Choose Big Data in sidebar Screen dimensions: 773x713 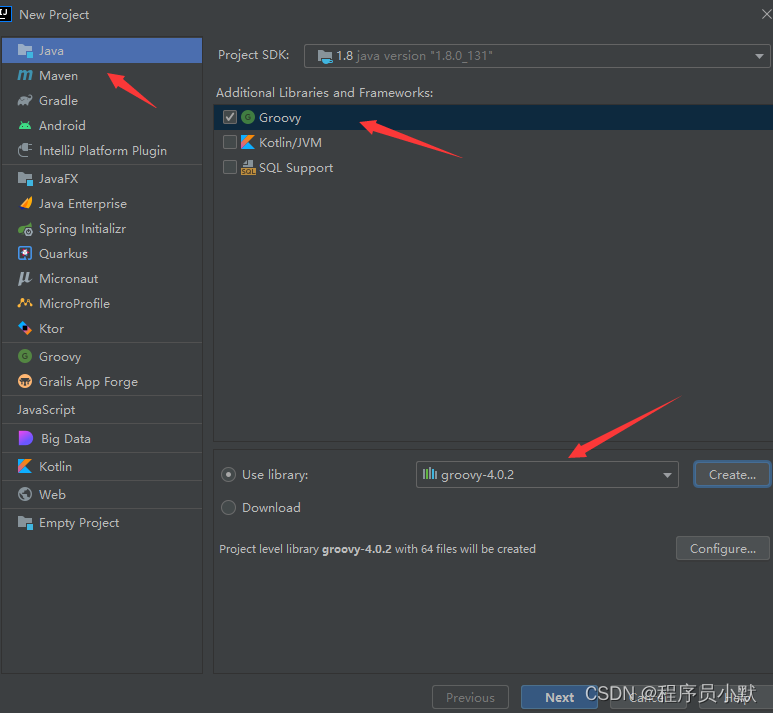point(102,438)
